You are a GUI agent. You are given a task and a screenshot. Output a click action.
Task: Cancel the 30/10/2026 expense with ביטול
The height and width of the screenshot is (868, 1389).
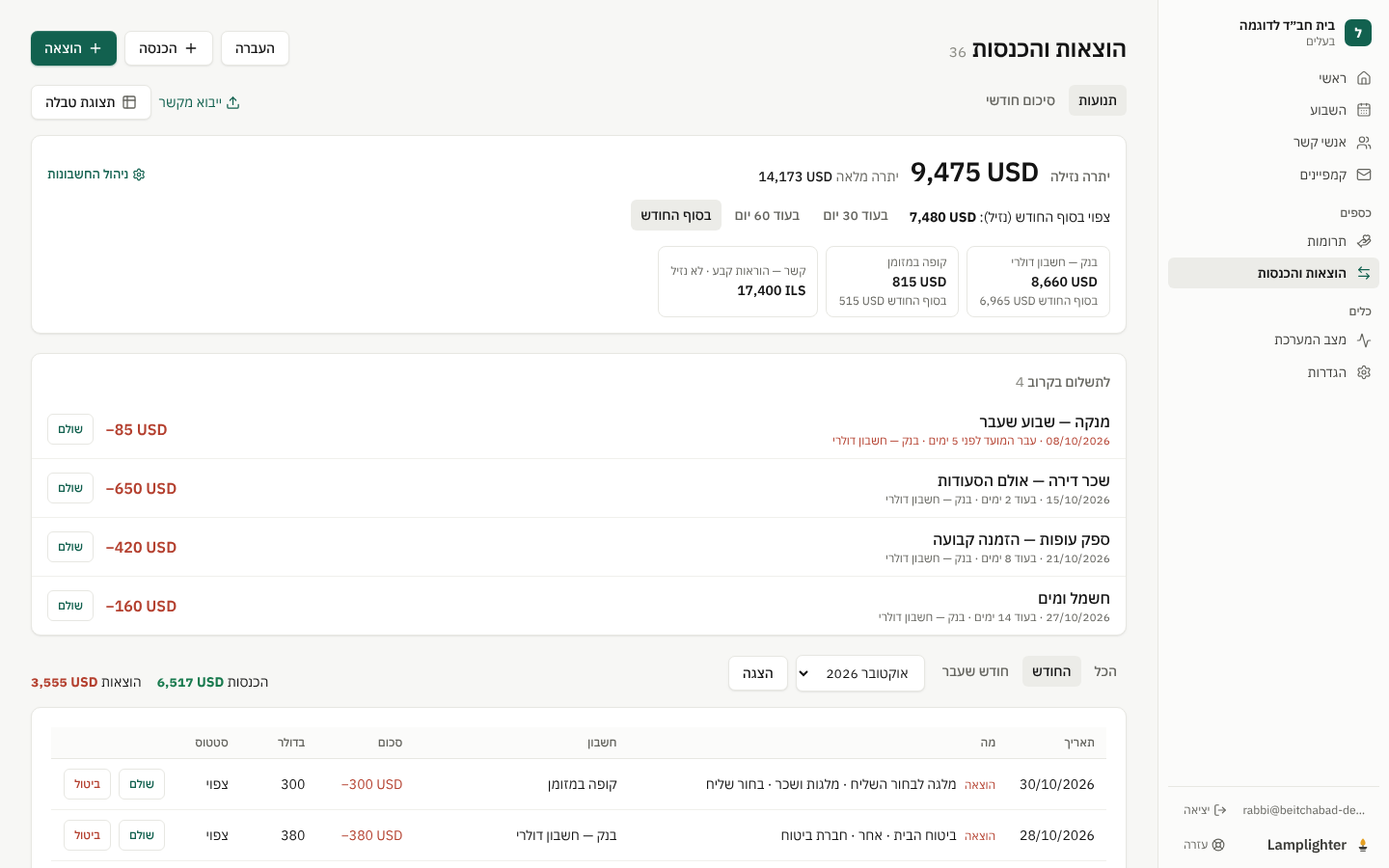tap(88, 784)
